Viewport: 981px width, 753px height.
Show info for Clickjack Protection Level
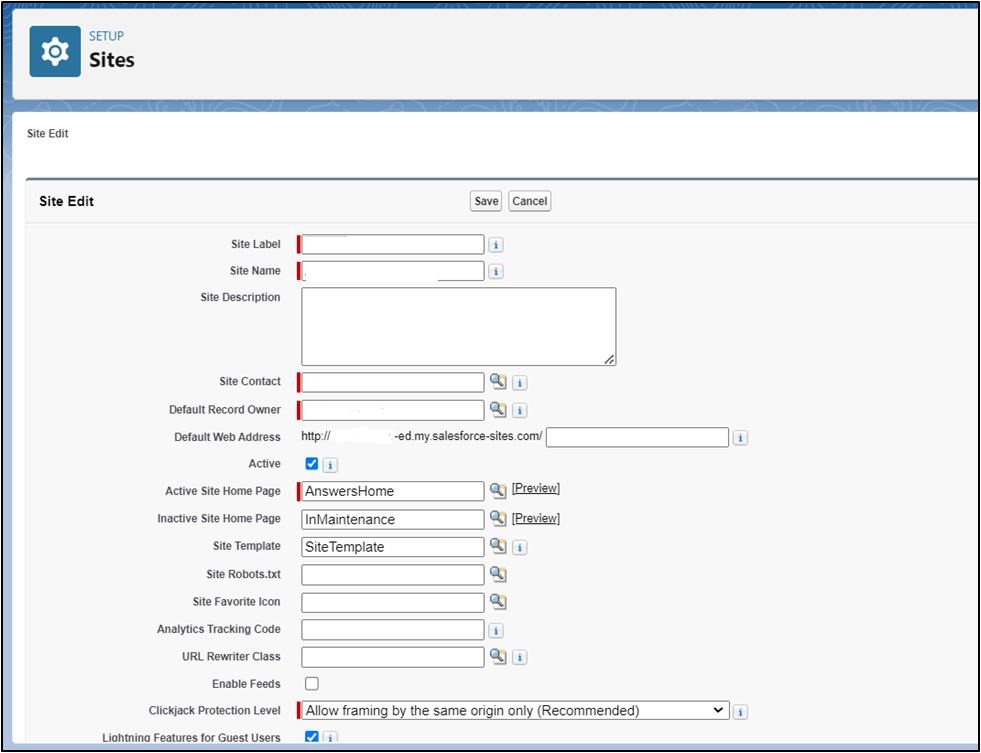(740, 712)
